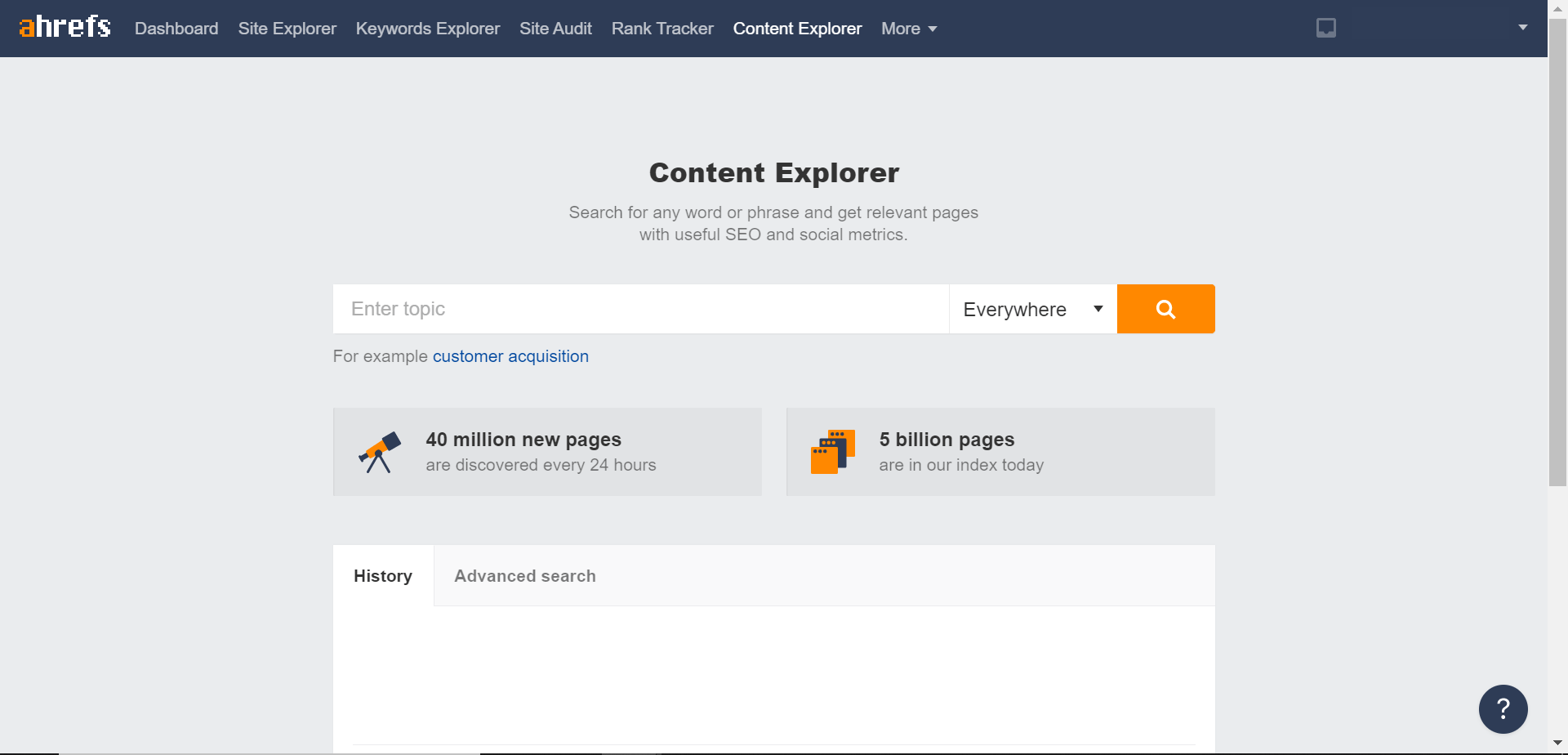Click the ahrefs logo
1568x755 pixels.
[64, 26]
